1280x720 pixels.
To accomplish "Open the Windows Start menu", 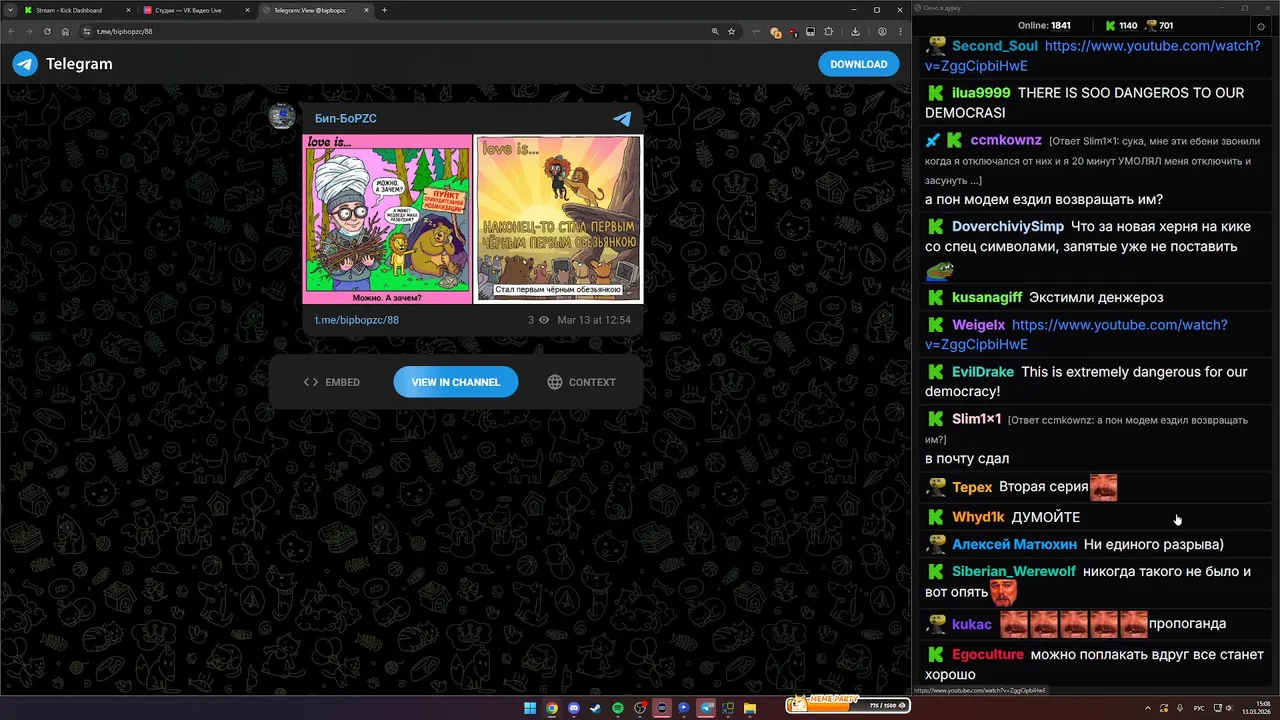I will 530,708.
